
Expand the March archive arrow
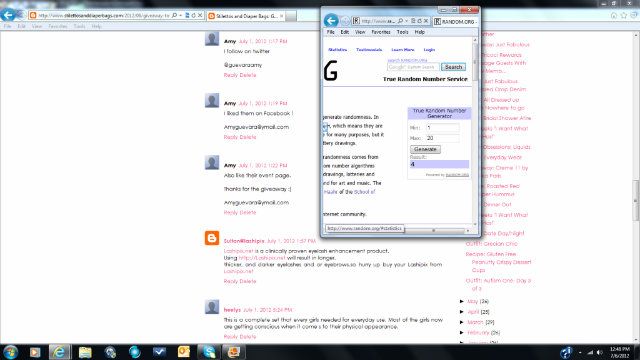(x=462, y=322)
